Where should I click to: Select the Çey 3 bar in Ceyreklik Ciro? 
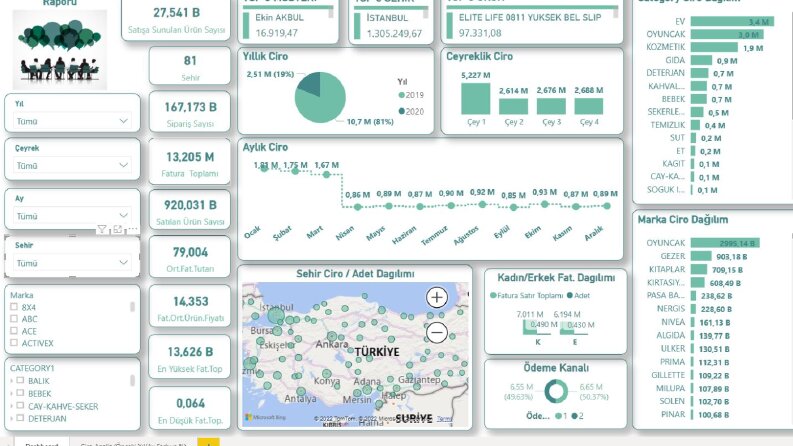[551, 106]
